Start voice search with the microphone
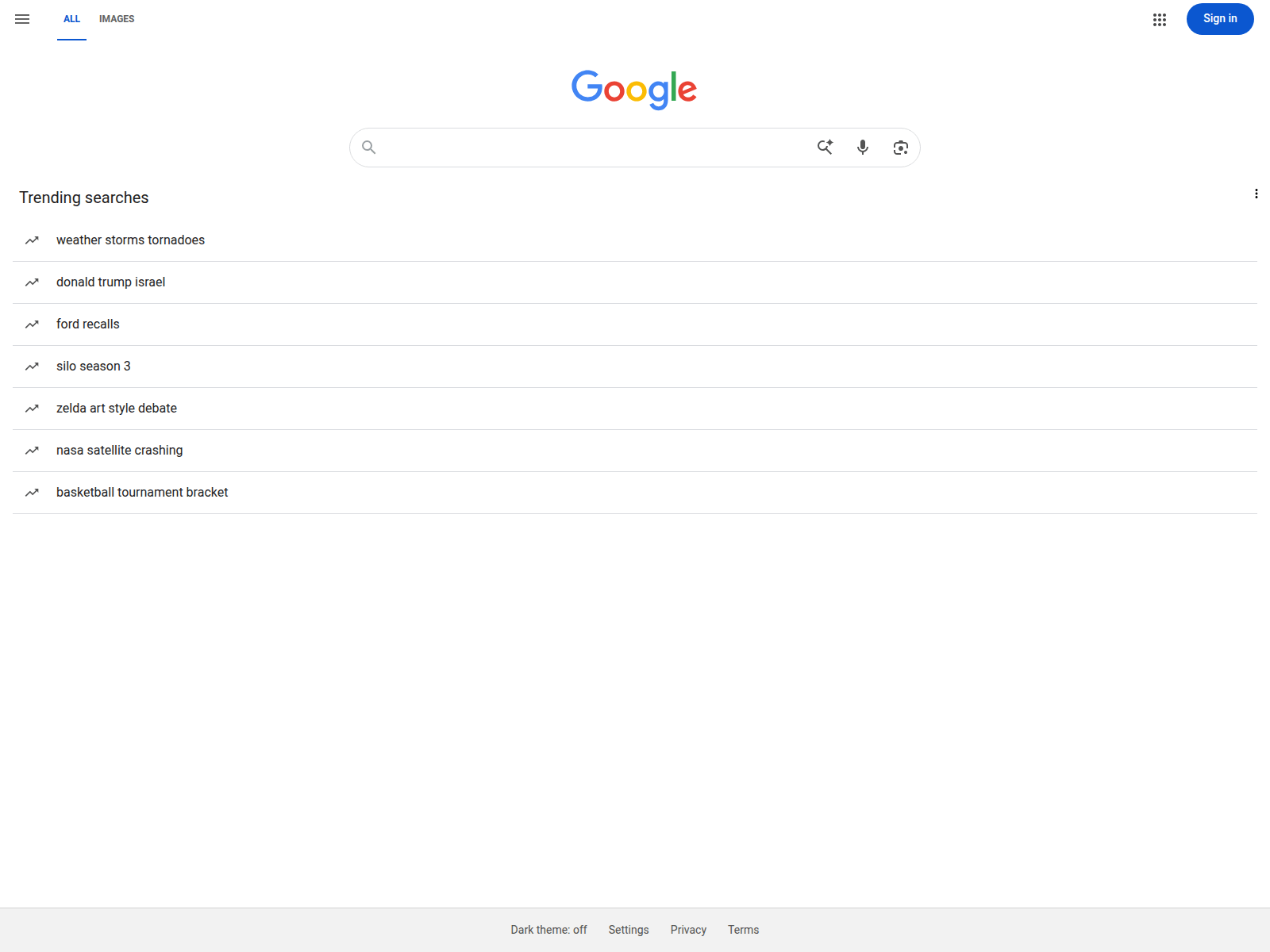 863,147
